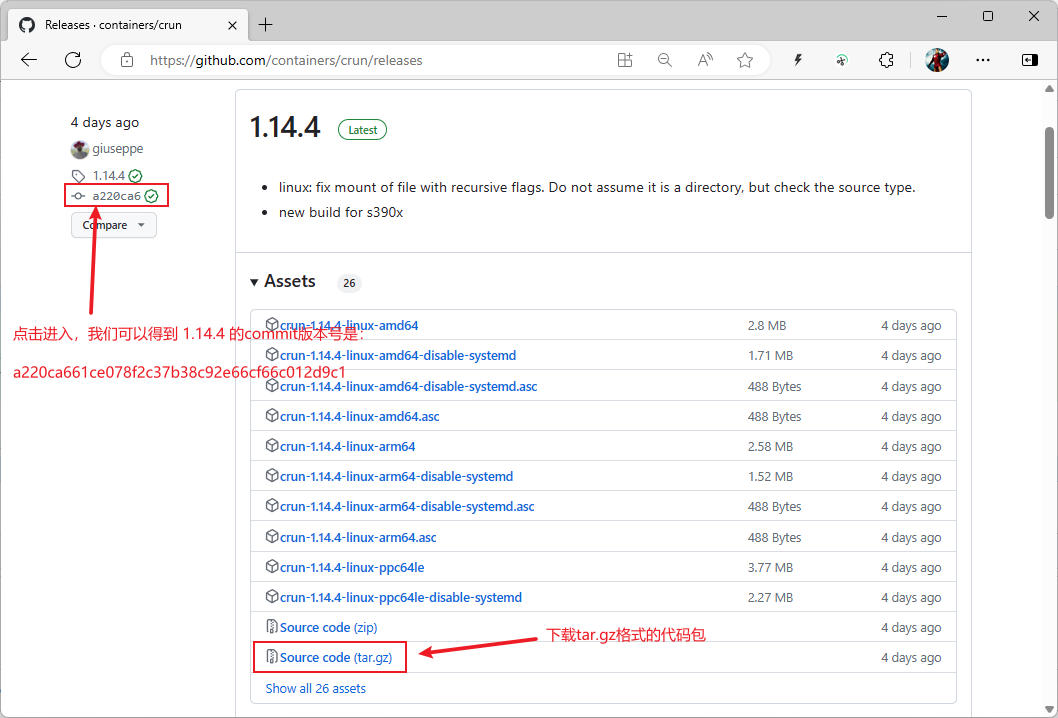Reload the page with refresh icon
The height and width of the screenshot is (718, 1058).
coord(73,60)
